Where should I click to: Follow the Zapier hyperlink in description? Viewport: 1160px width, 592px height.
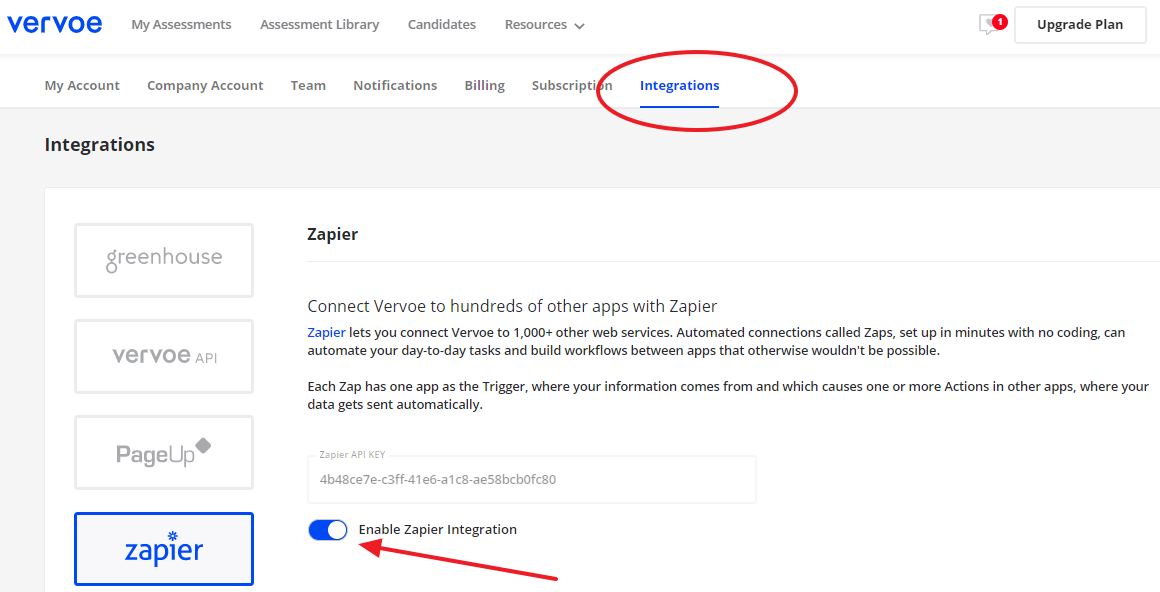pos(326,332)
